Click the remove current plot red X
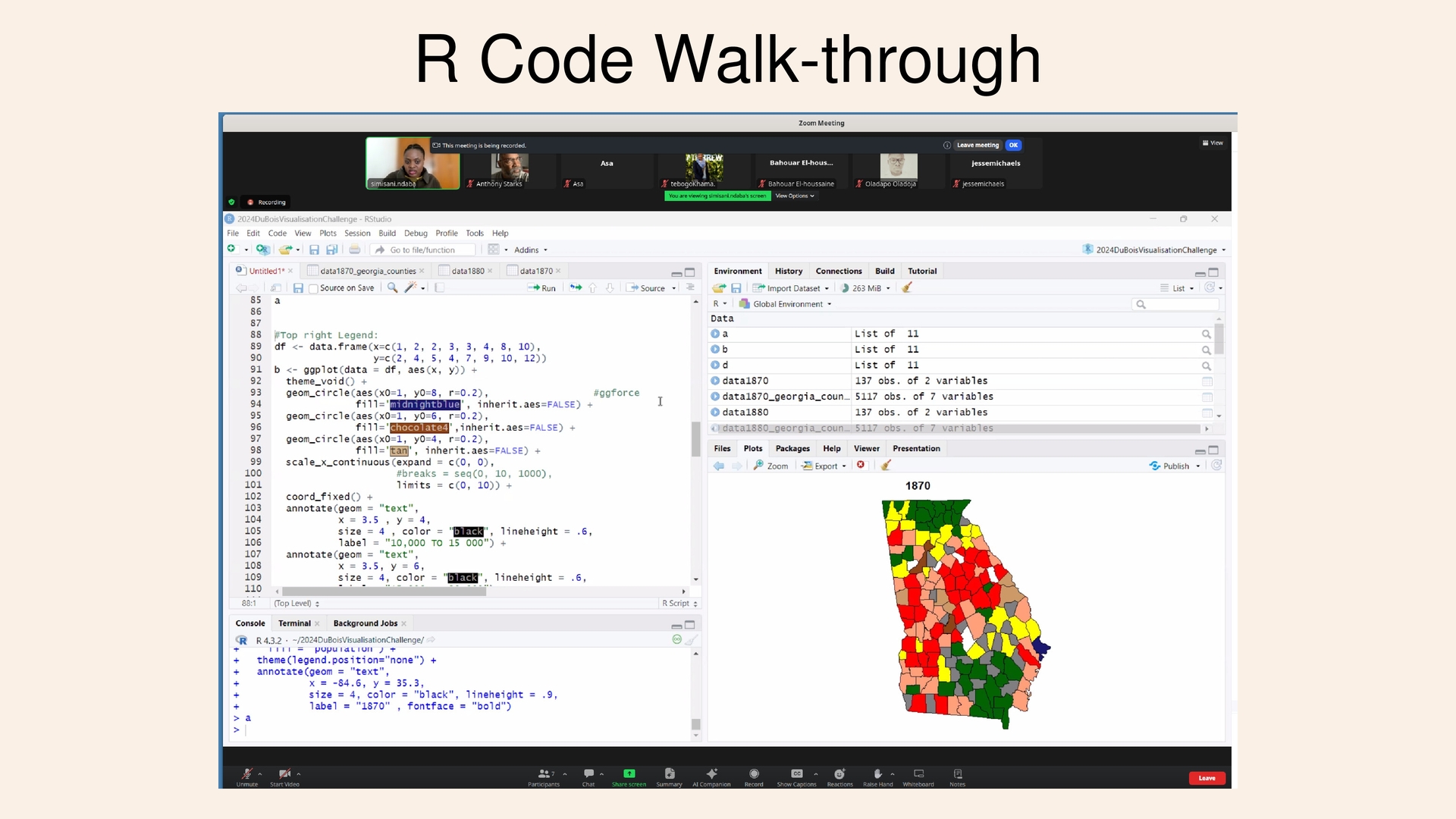Viewport: 1456px width, 819px height. coord(861,466)
